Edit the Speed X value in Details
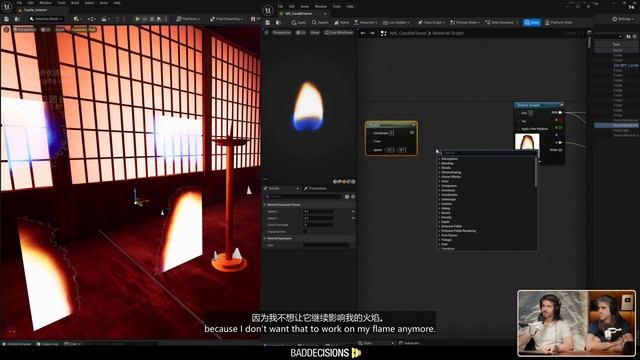This screenshot has height=360, width=640. click(318, 211)
